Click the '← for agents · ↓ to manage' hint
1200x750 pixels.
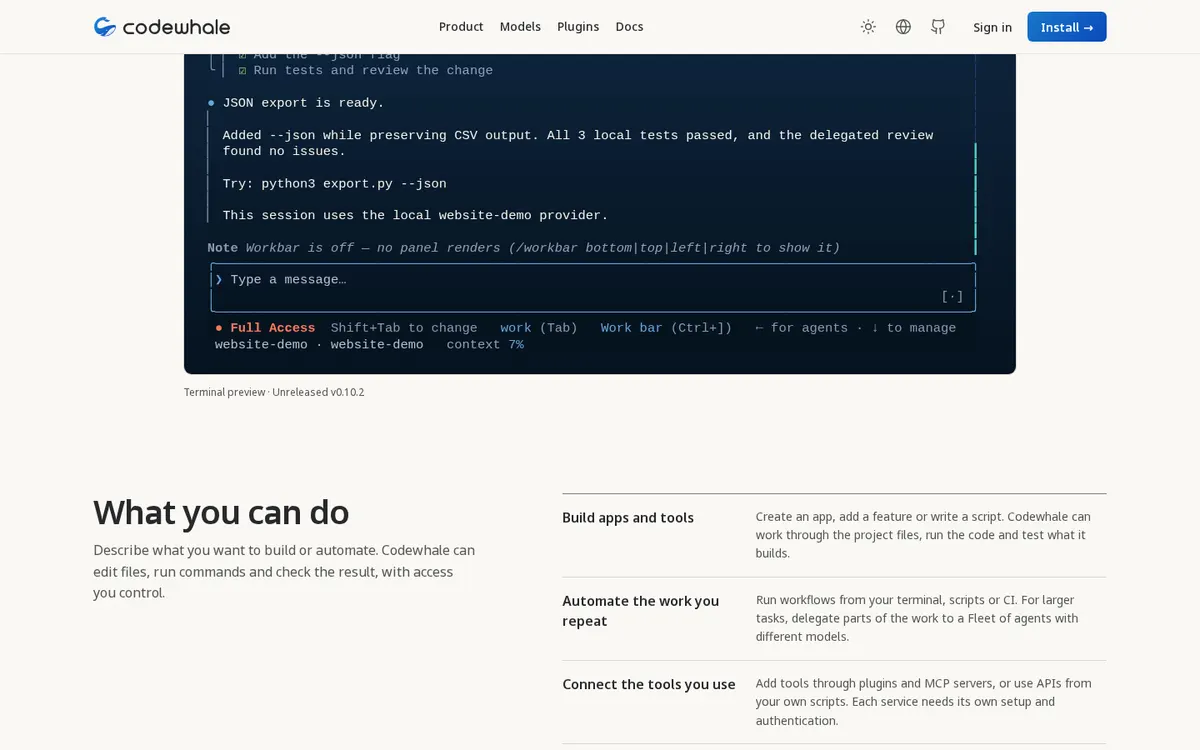tap(855, 328)
